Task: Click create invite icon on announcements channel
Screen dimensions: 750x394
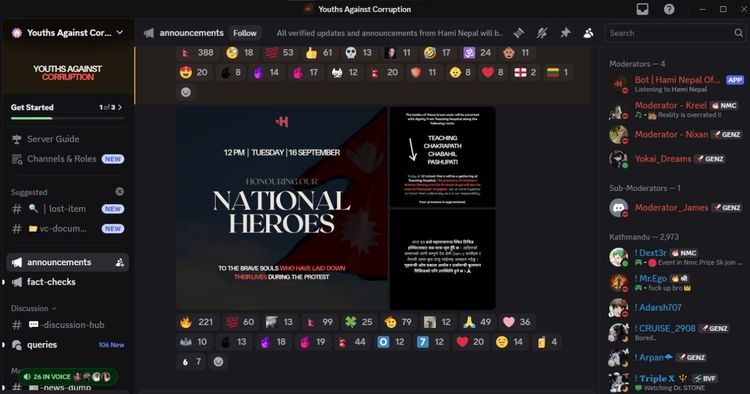Action: (120, 262)
